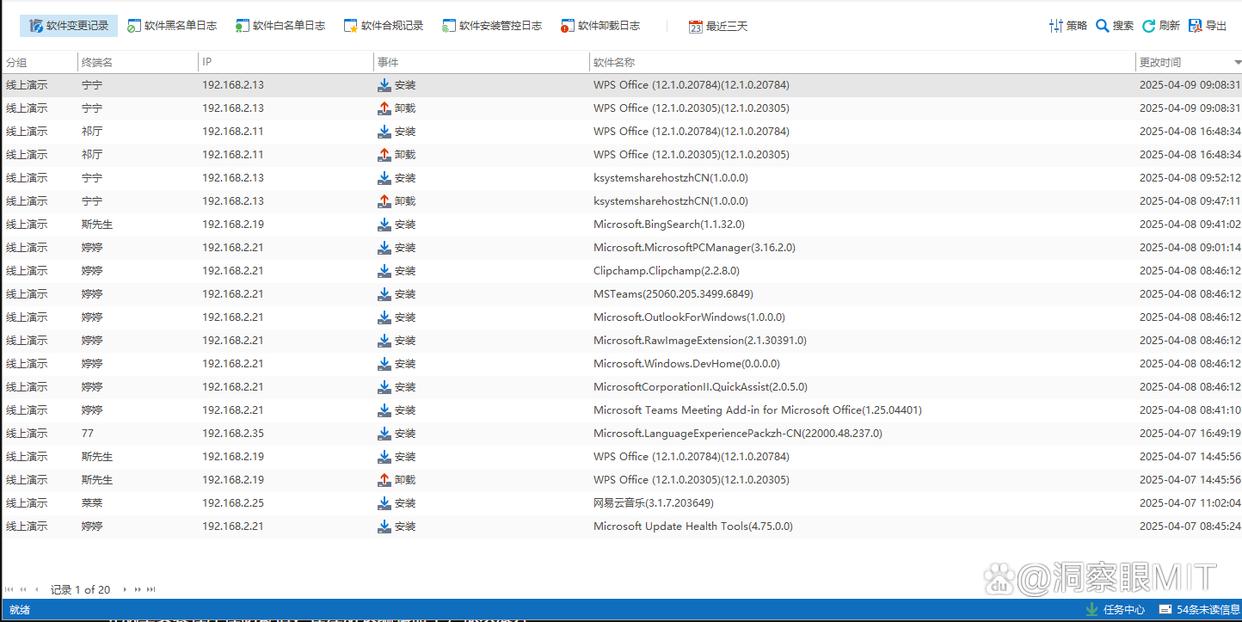Select 网易云音乐(3.1.7.203649) software name
This screenshot has height=622, width=1242.
click(x=653, y=503)
